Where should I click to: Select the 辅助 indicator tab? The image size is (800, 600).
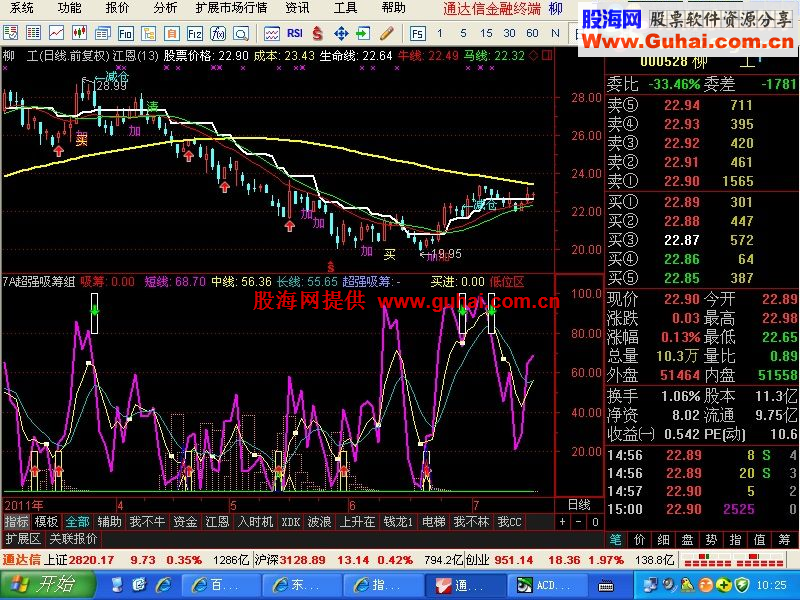(x=110, y=521)
